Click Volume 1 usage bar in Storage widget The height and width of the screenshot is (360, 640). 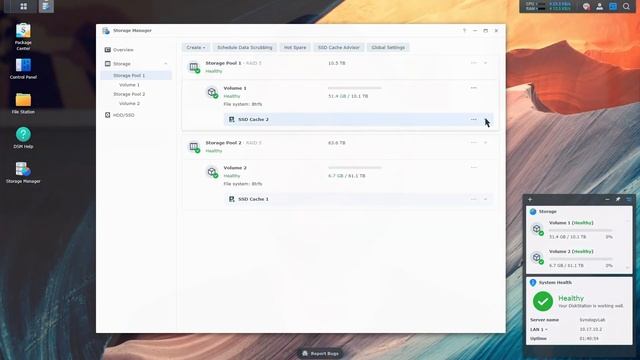click(x=580, y=230)
